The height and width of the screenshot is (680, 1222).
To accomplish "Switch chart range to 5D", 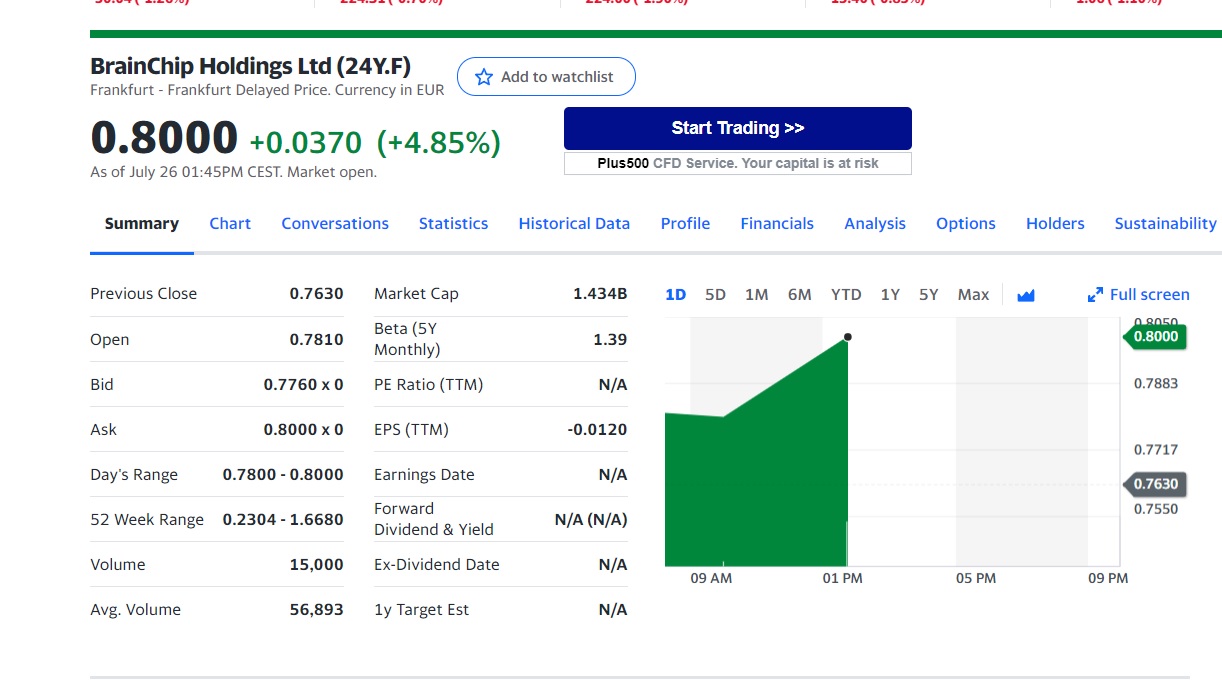I will coord(715,295).
